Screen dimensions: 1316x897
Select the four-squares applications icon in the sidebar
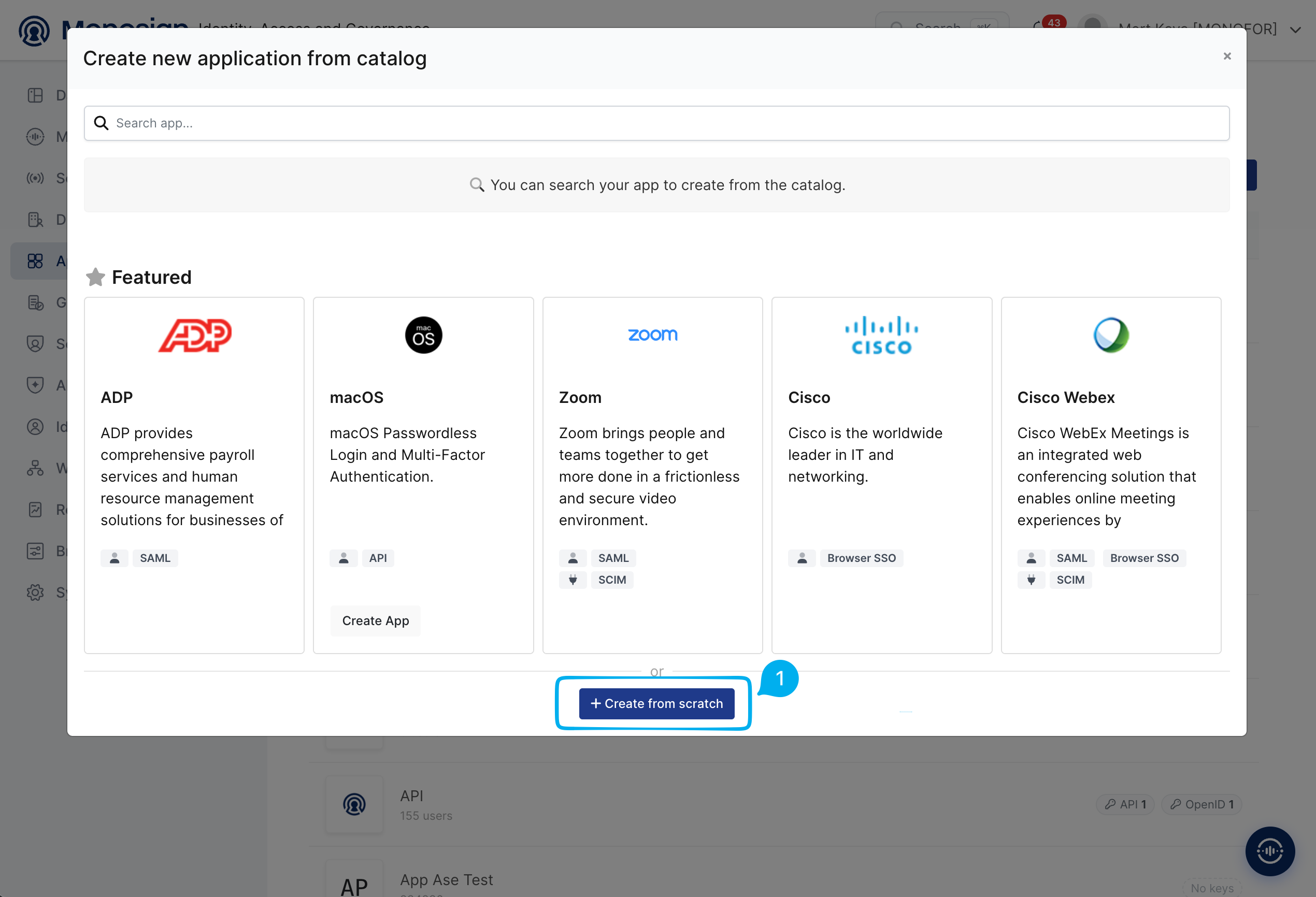pos(35,261)
